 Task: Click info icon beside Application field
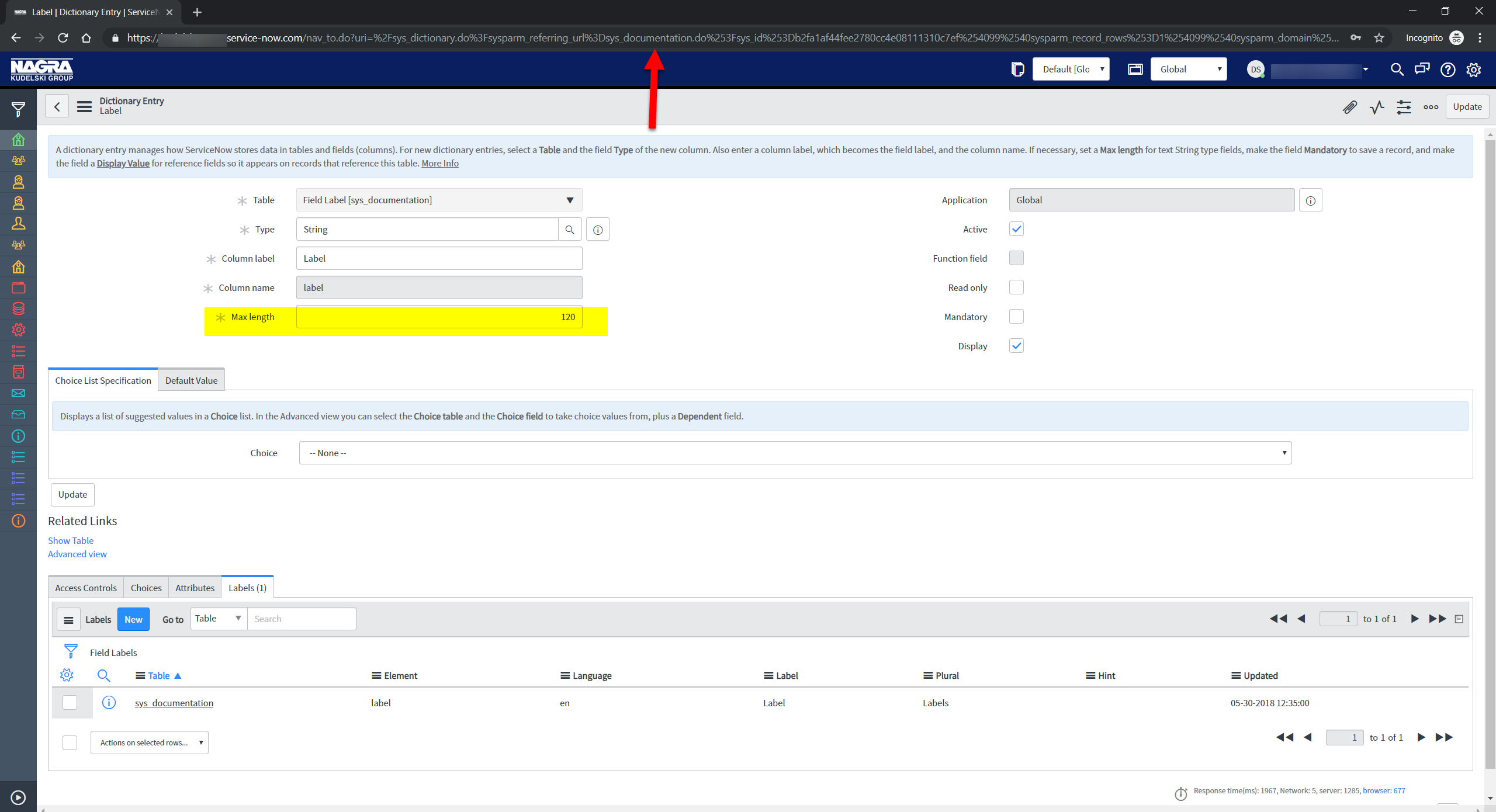click(x=1311, y=200)
